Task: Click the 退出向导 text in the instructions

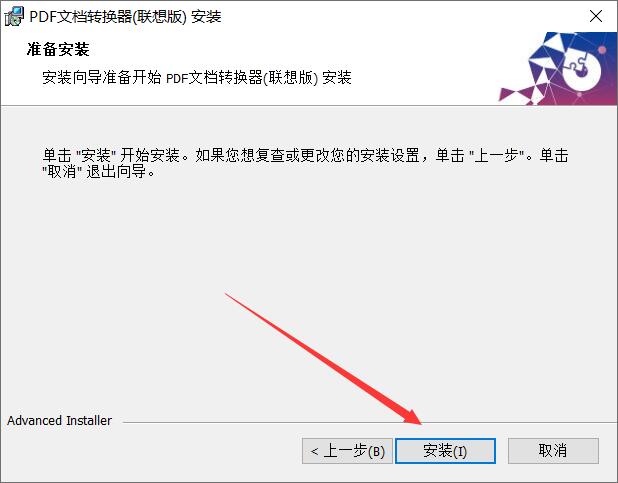Action: [116, 172]
